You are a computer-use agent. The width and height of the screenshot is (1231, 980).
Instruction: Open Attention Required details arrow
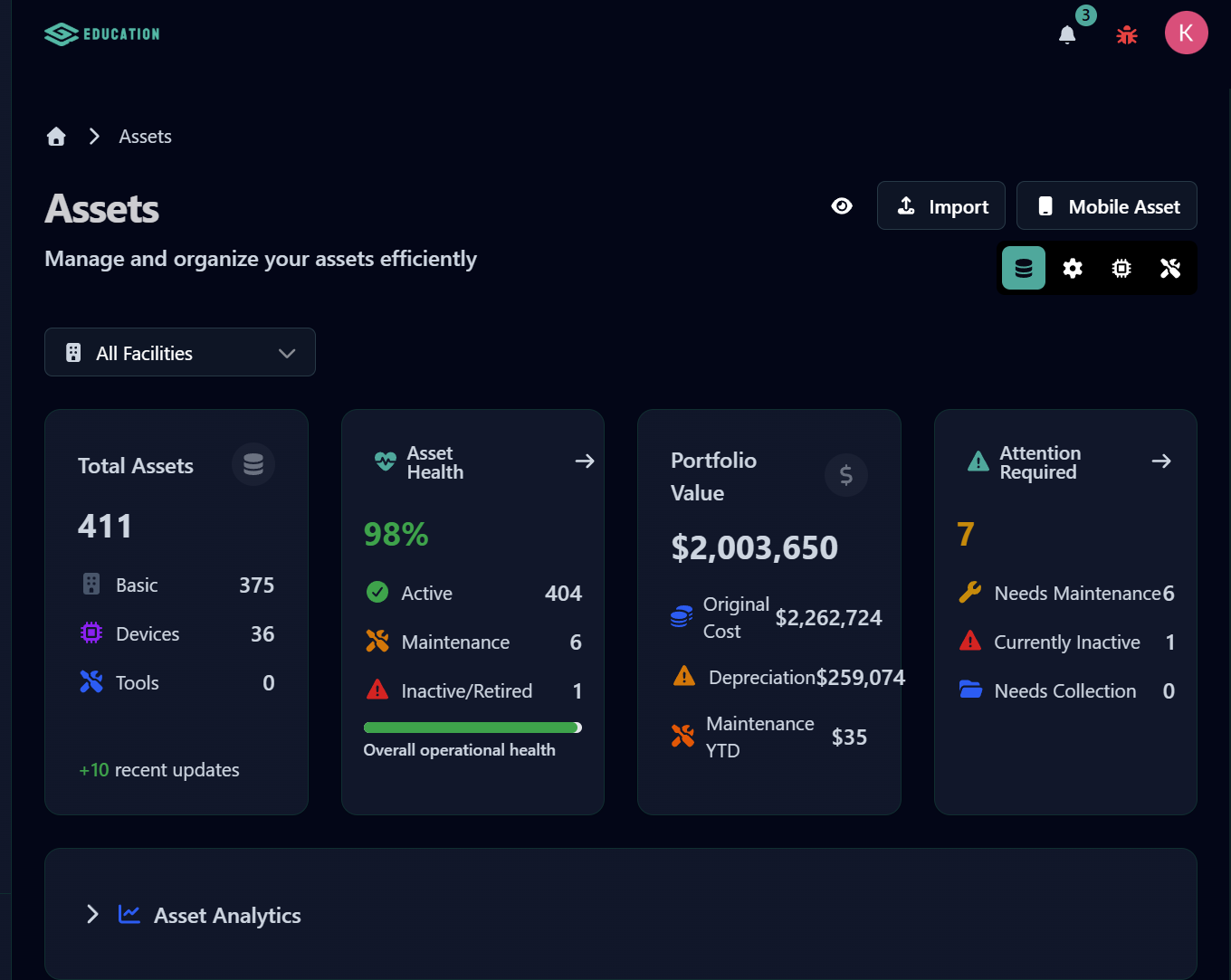tap(1161, 461)
